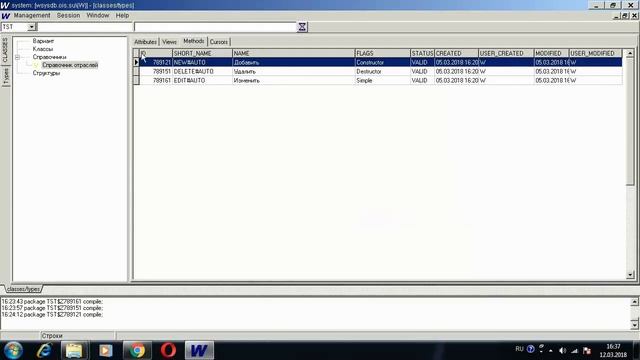Open the Window menu
Screen dimensions: 640x360
(x=98, y=16)
